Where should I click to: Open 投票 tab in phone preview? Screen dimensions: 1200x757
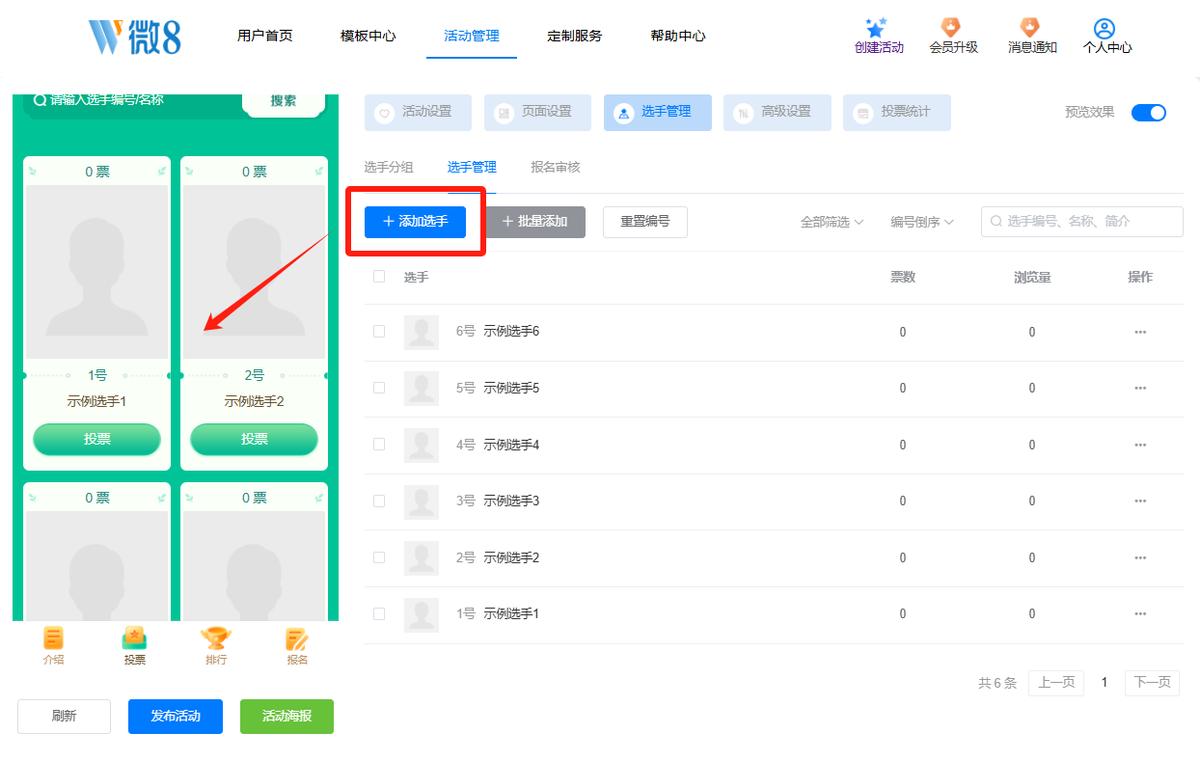click(x=134, y=646)
